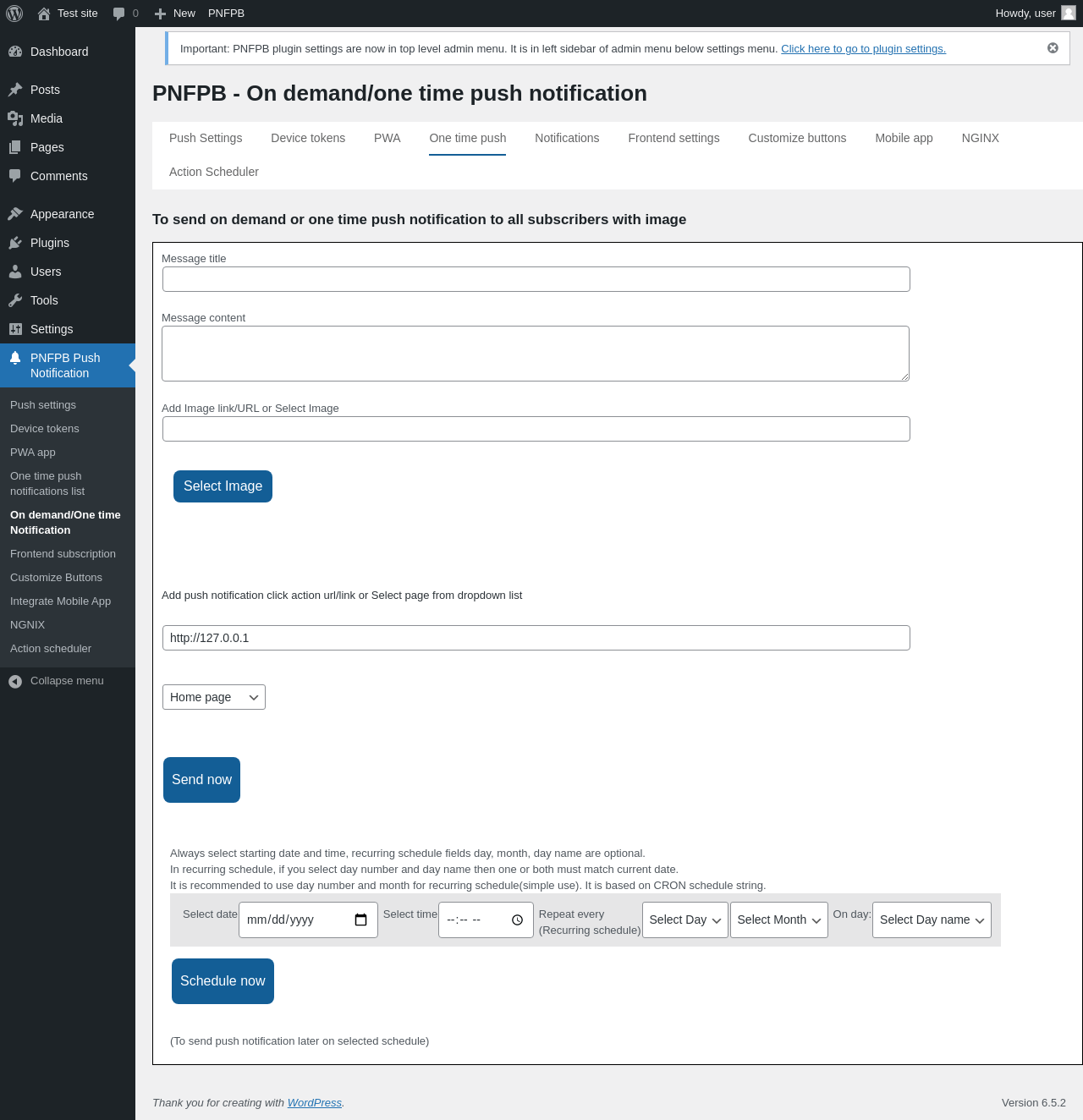Dismiss the PNFPB notice with close icon

point(1053,48)
